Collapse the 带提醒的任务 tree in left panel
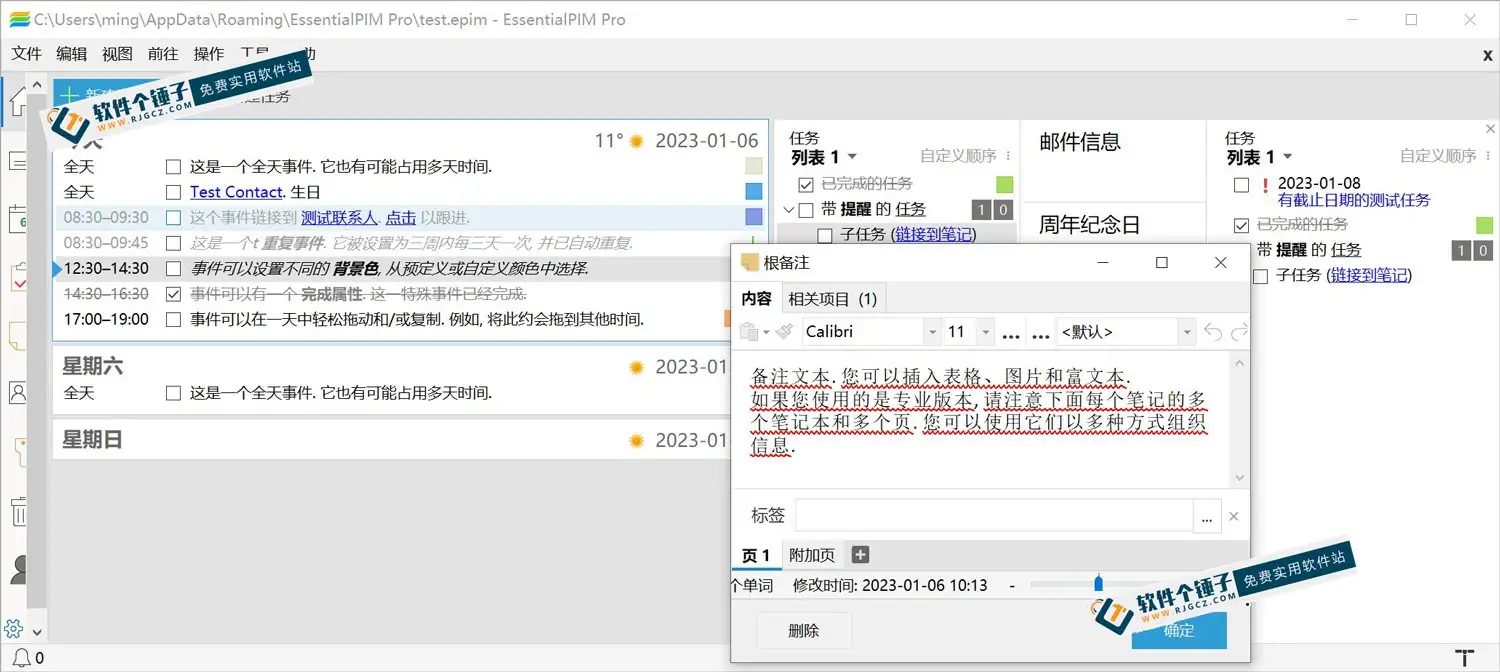 tap(788, 210)
